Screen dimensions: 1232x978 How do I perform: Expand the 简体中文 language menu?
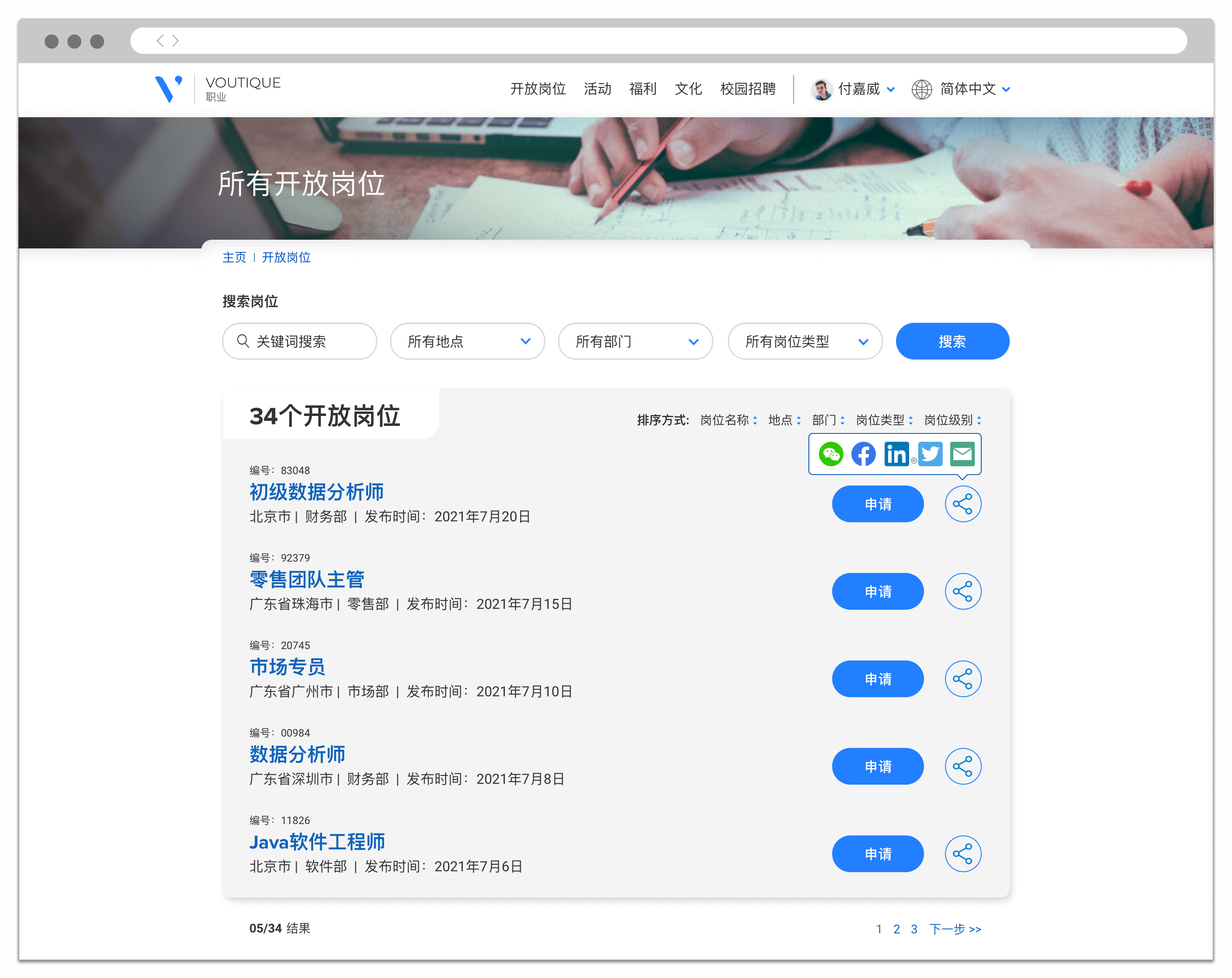[x=1006, y=90]
